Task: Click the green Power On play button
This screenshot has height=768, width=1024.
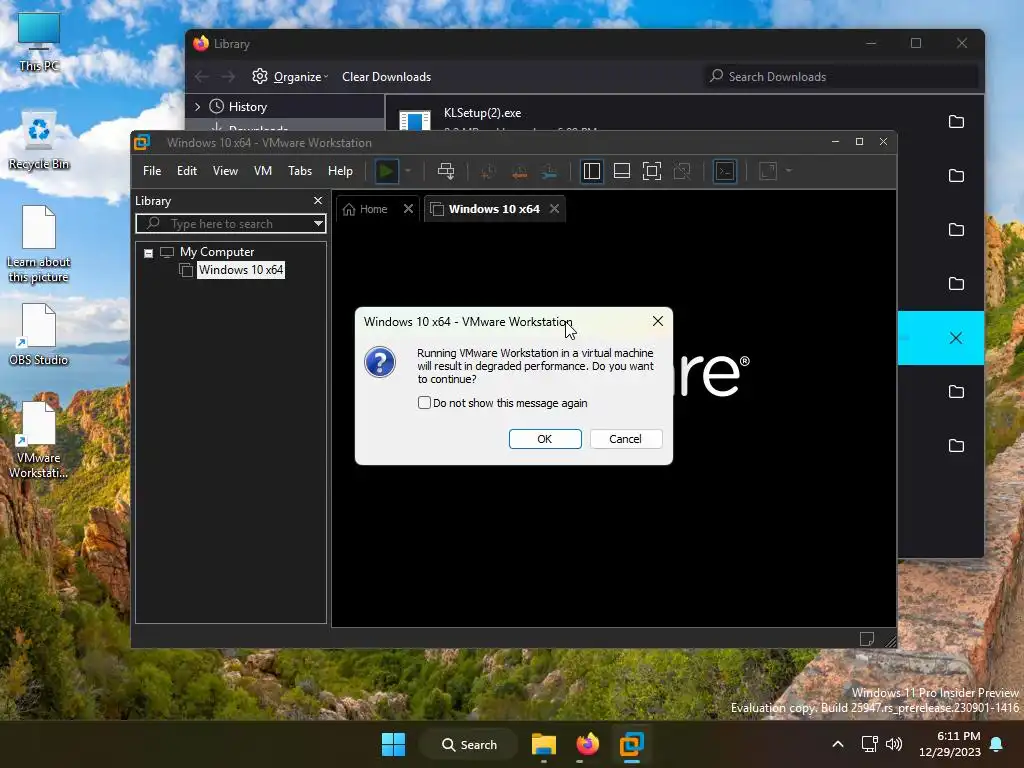Action: click(x=387, y=171)
